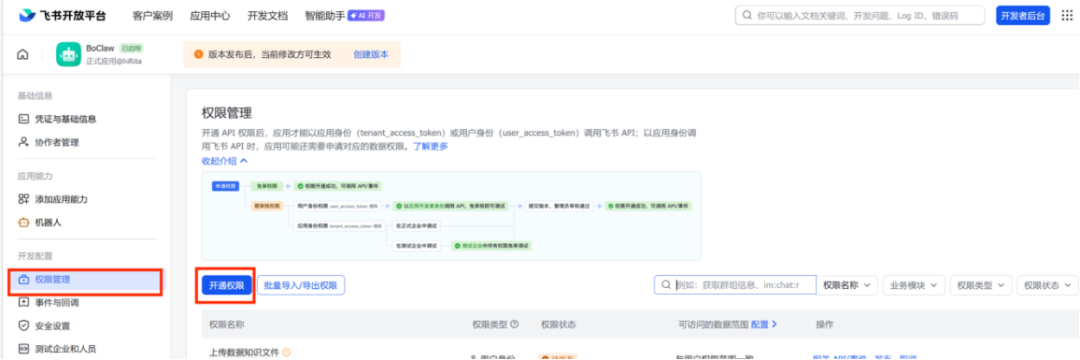The width and height of the screenshot is (1080, 360).
Task: Click the BoClaw robot app avatar
Action: coord(68,54)
